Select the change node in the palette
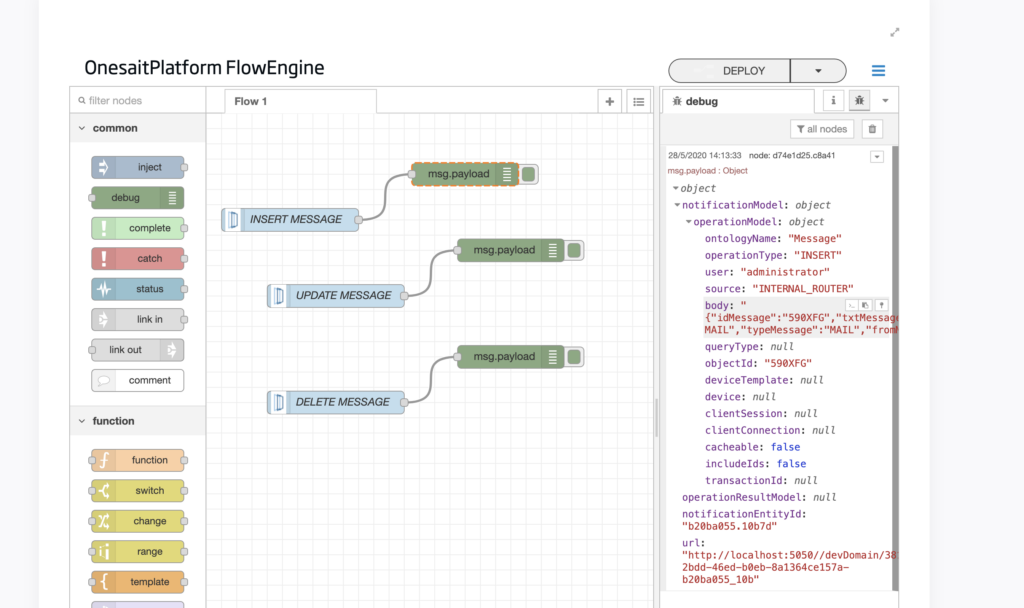 click(138, 521)
